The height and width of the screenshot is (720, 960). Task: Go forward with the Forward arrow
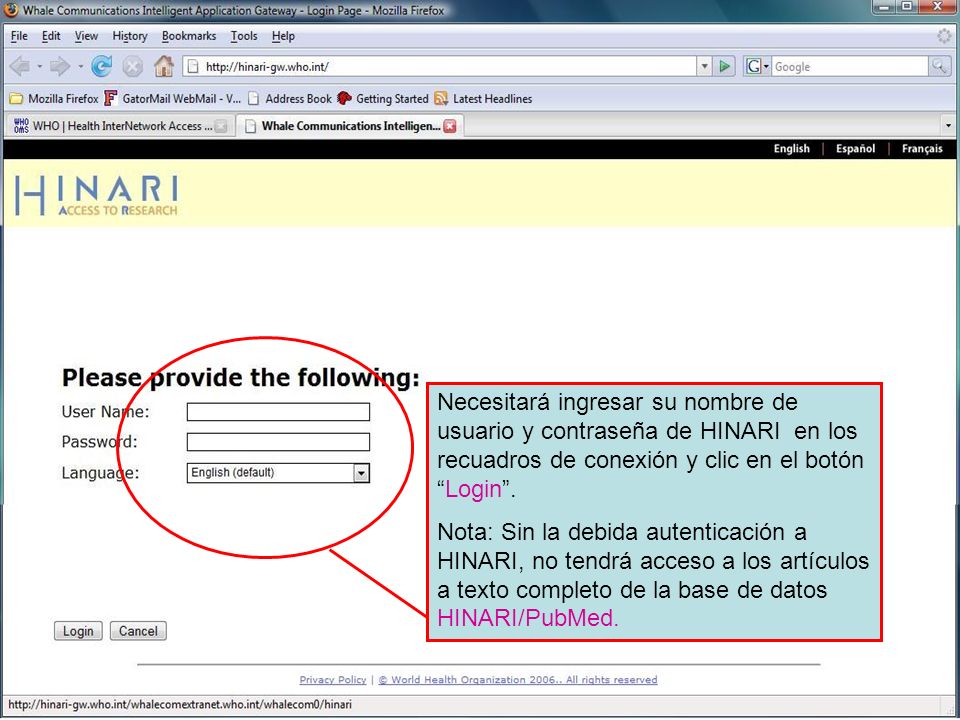(60, 66)
